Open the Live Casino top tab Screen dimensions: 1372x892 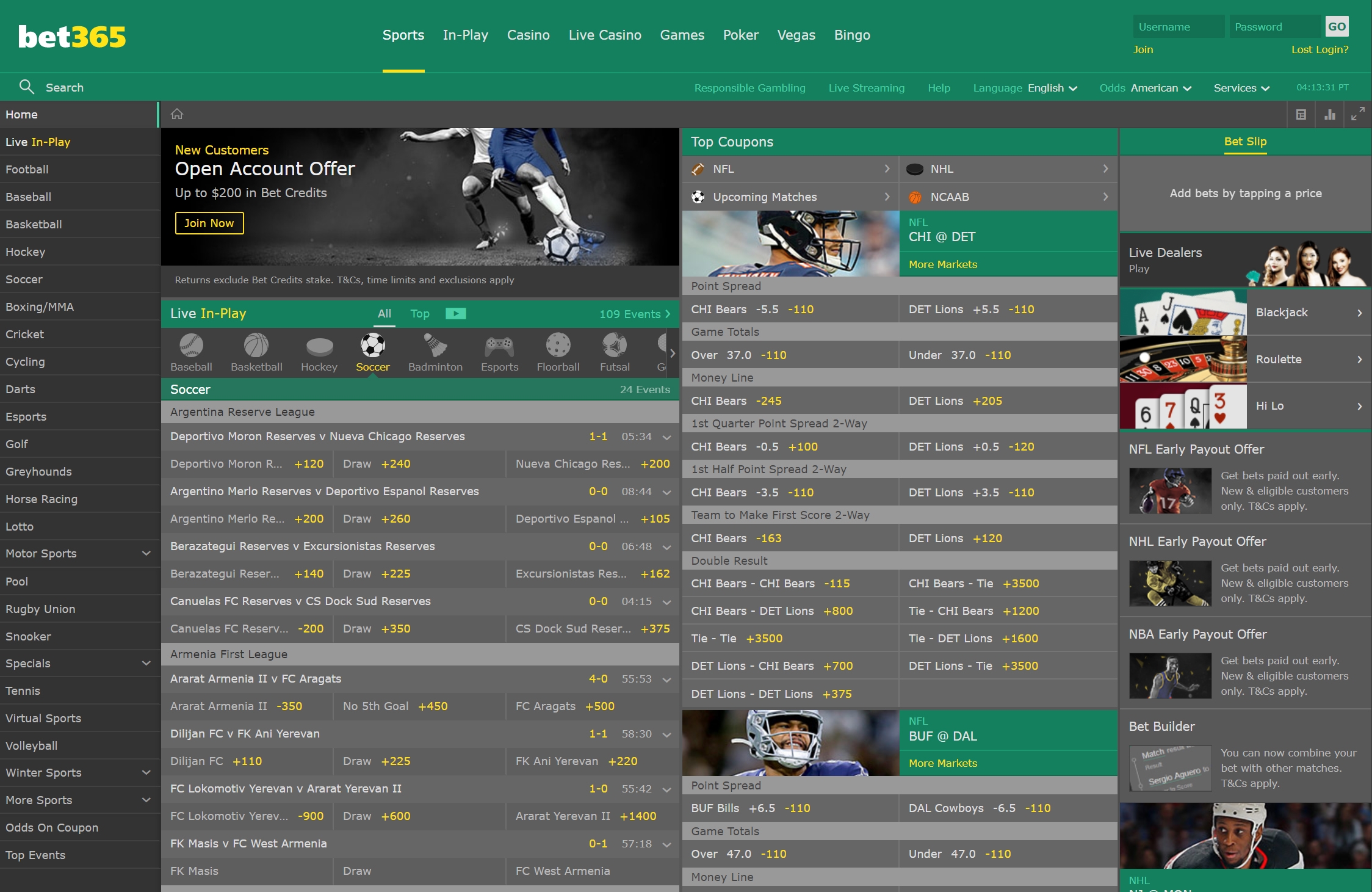click(x=605, y=35)
